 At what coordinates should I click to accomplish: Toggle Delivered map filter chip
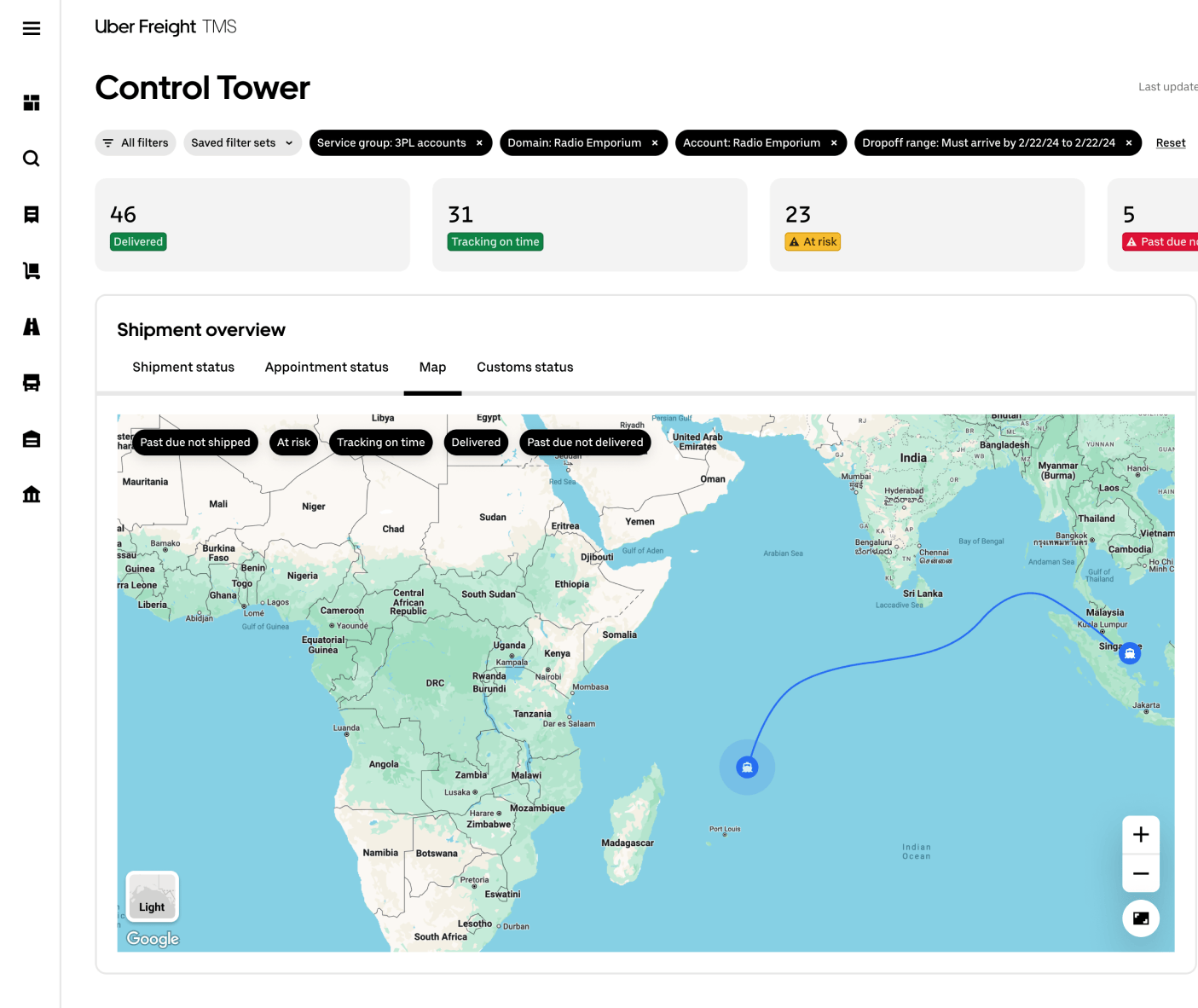(x=476, y=443)
